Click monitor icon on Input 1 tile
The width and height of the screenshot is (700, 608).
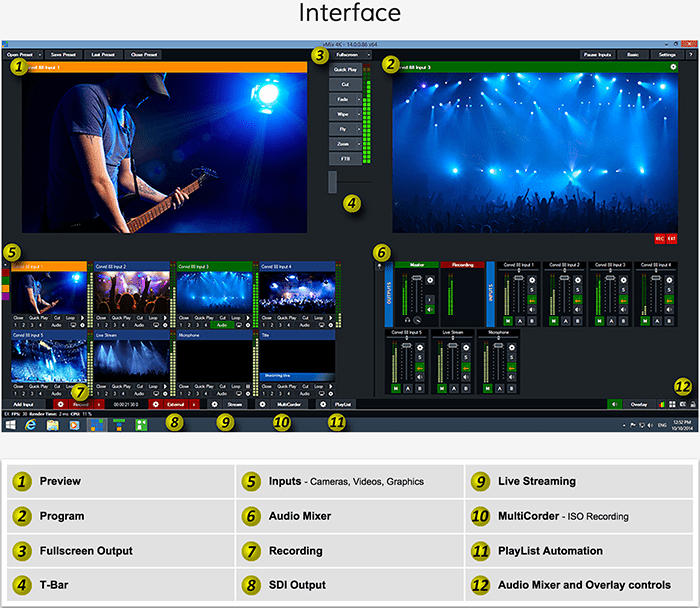coord(74,325)
